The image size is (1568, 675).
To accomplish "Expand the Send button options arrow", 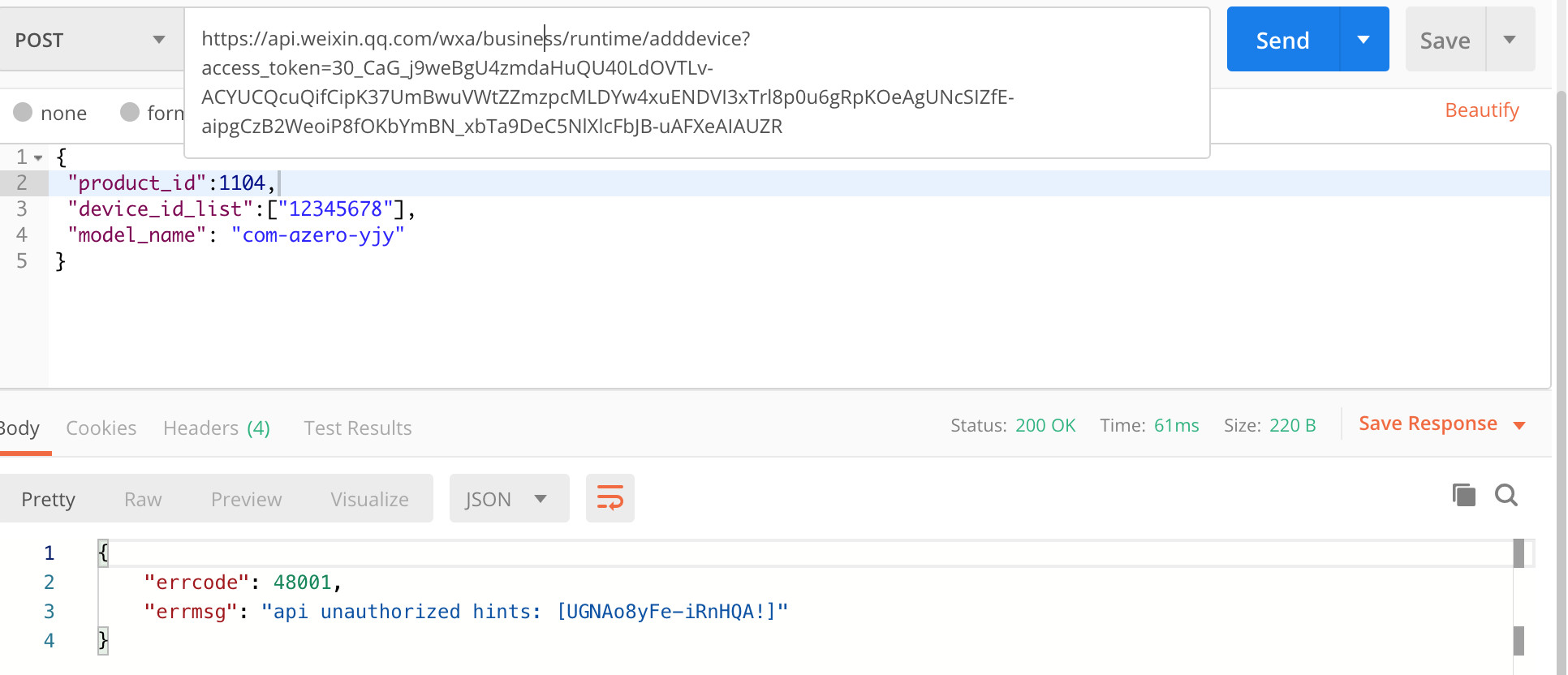I will (x=1363, y=40).
